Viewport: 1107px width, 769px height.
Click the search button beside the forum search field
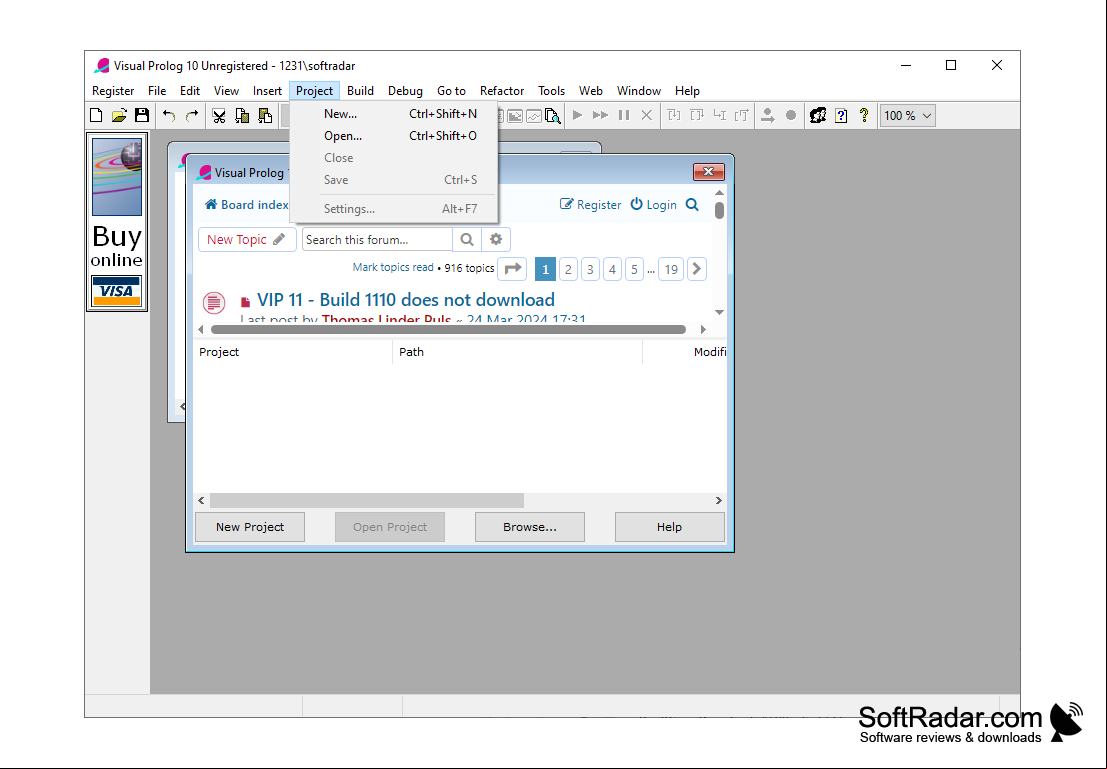pos(467,239)
